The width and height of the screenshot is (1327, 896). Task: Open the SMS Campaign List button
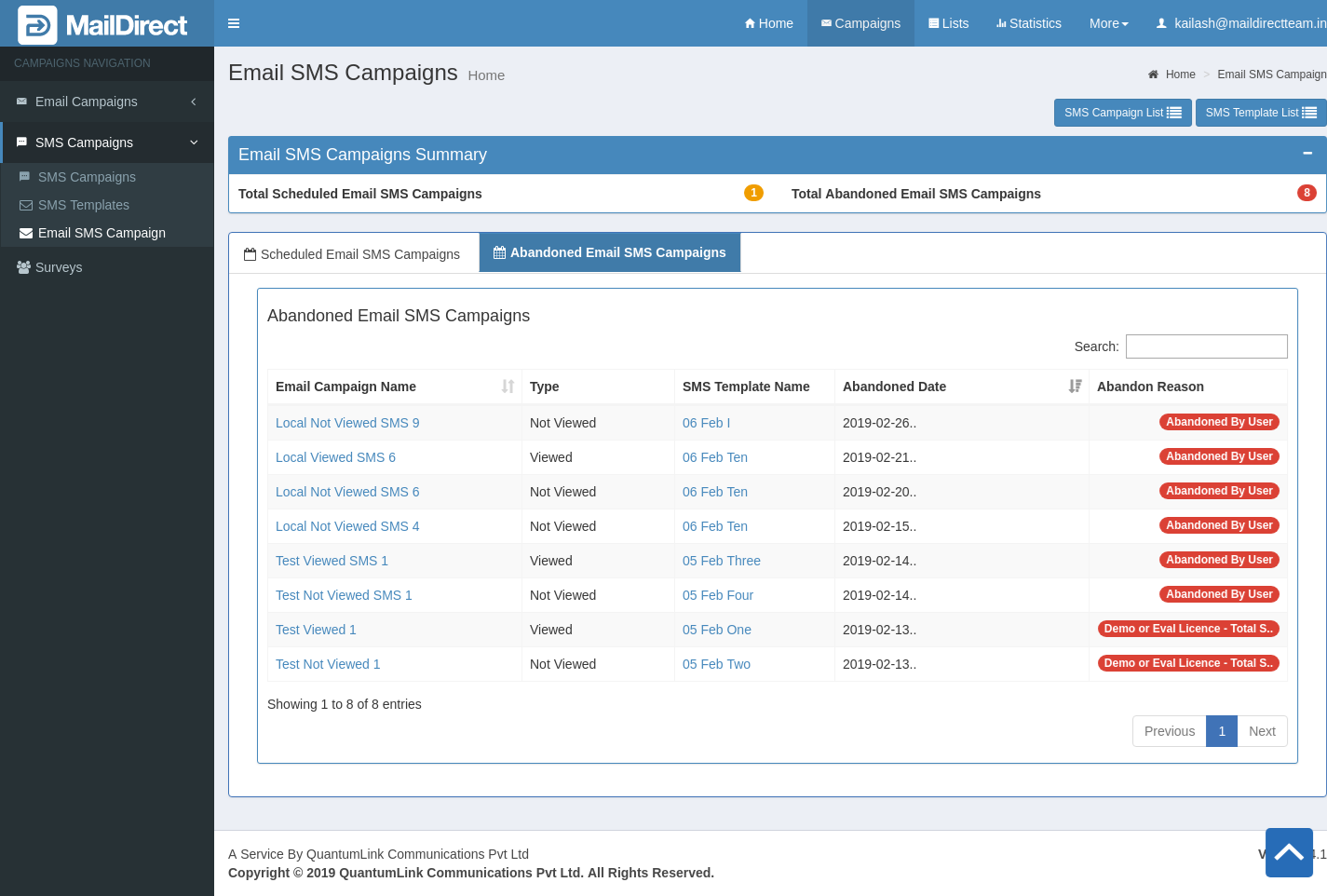[1122, 113]
